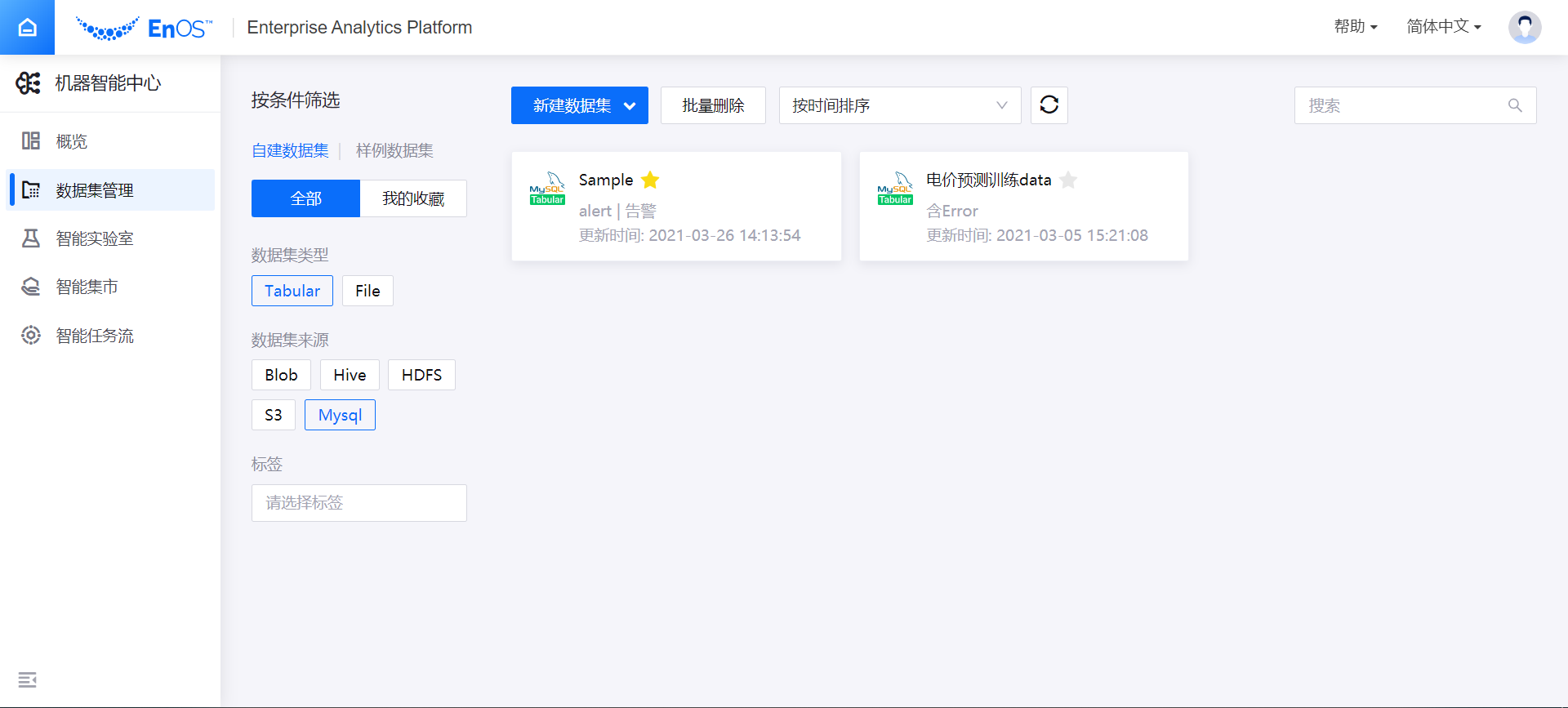Open the user avatar profile icon
This screenshot has width=1568, height=708.
[x=1524, y=27]
